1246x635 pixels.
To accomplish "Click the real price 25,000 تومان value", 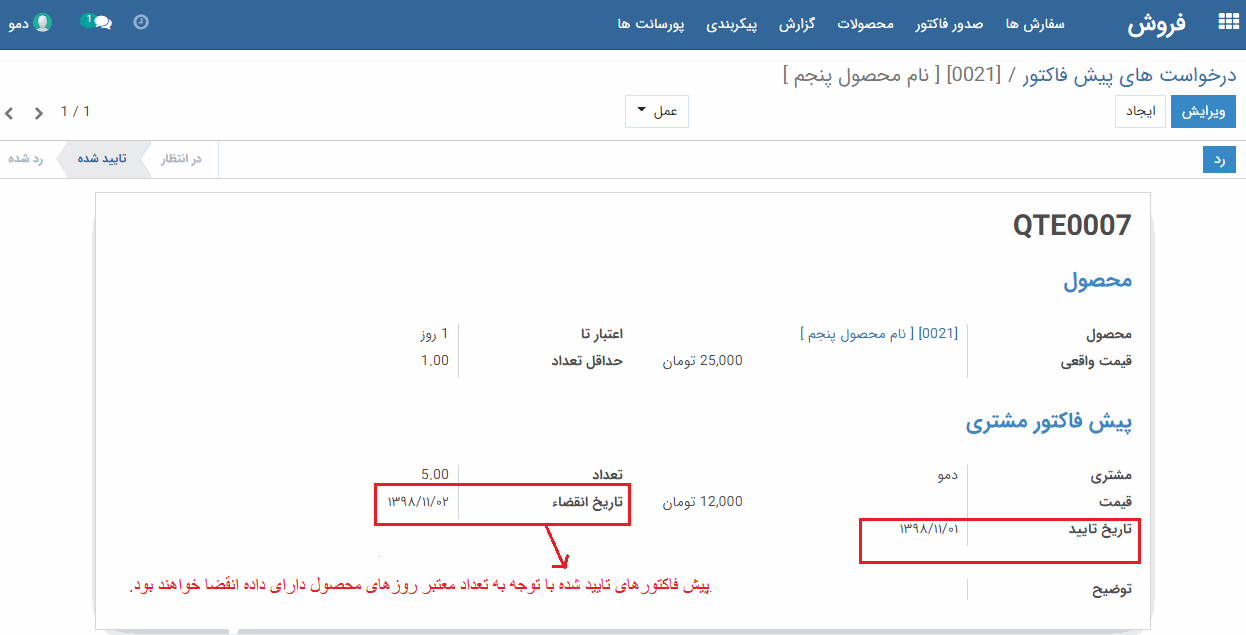I will coord(703,361).
